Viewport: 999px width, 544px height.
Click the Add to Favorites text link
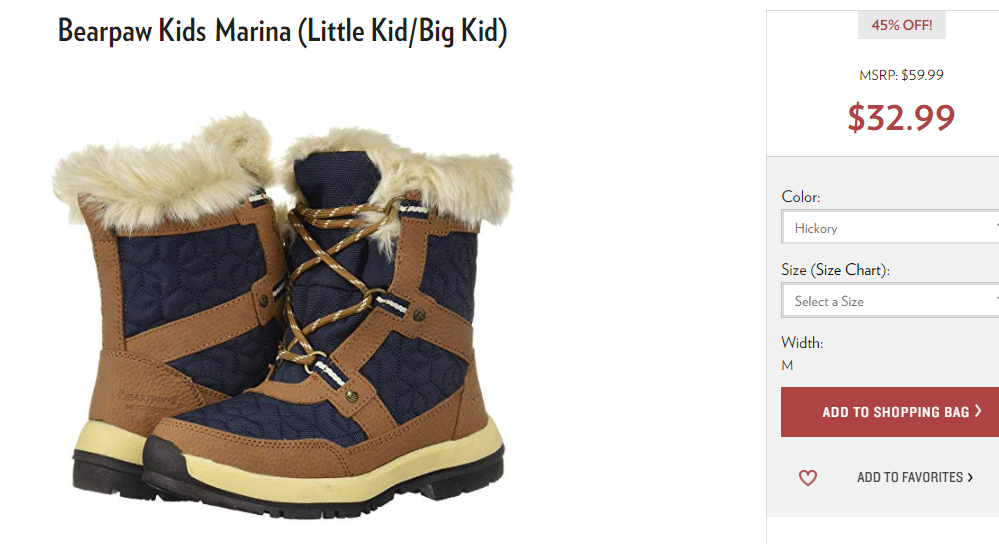(910, 477)
